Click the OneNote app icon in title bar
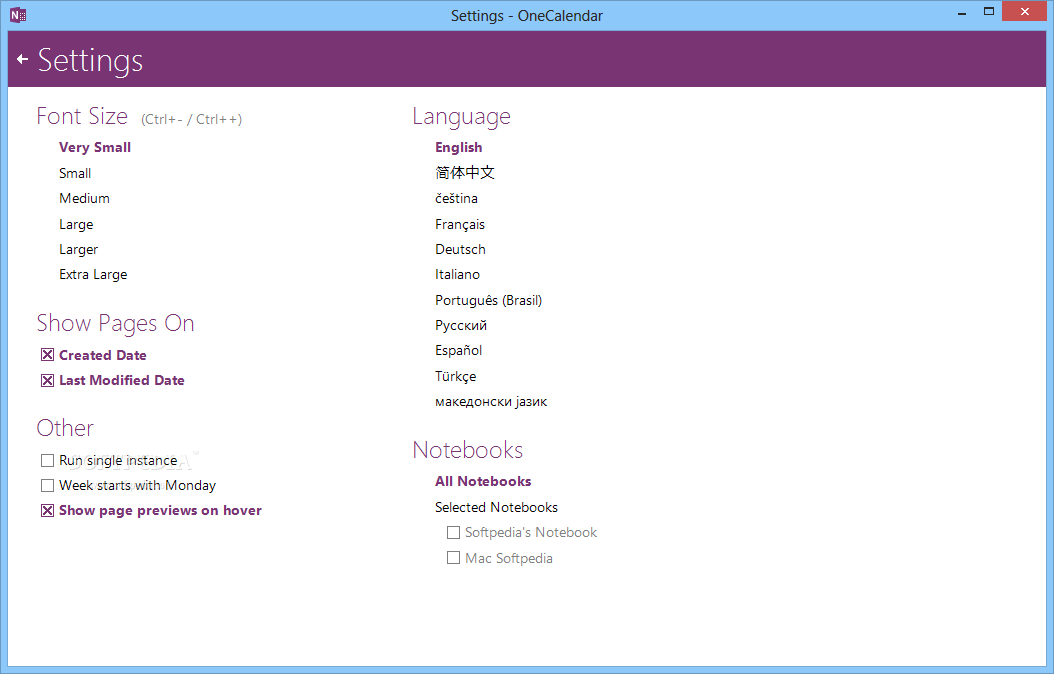1054x674 pixels. coord(18,15)
